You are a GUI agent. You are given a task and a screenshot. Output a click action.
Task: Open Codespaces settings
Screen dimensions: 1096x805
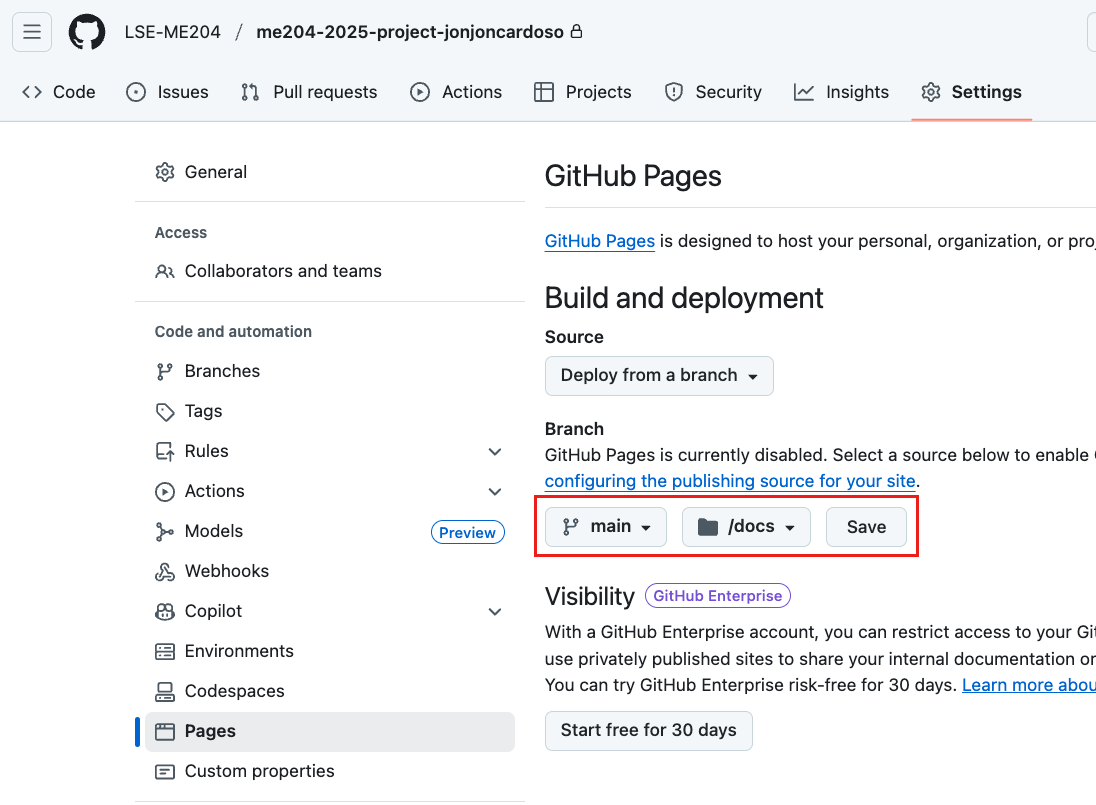(330, 691)
